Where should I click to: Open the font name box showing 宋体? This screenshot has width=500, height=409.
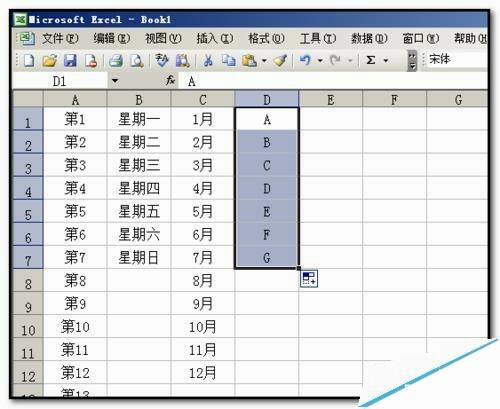pyautogui.click(x=457, y=60)
